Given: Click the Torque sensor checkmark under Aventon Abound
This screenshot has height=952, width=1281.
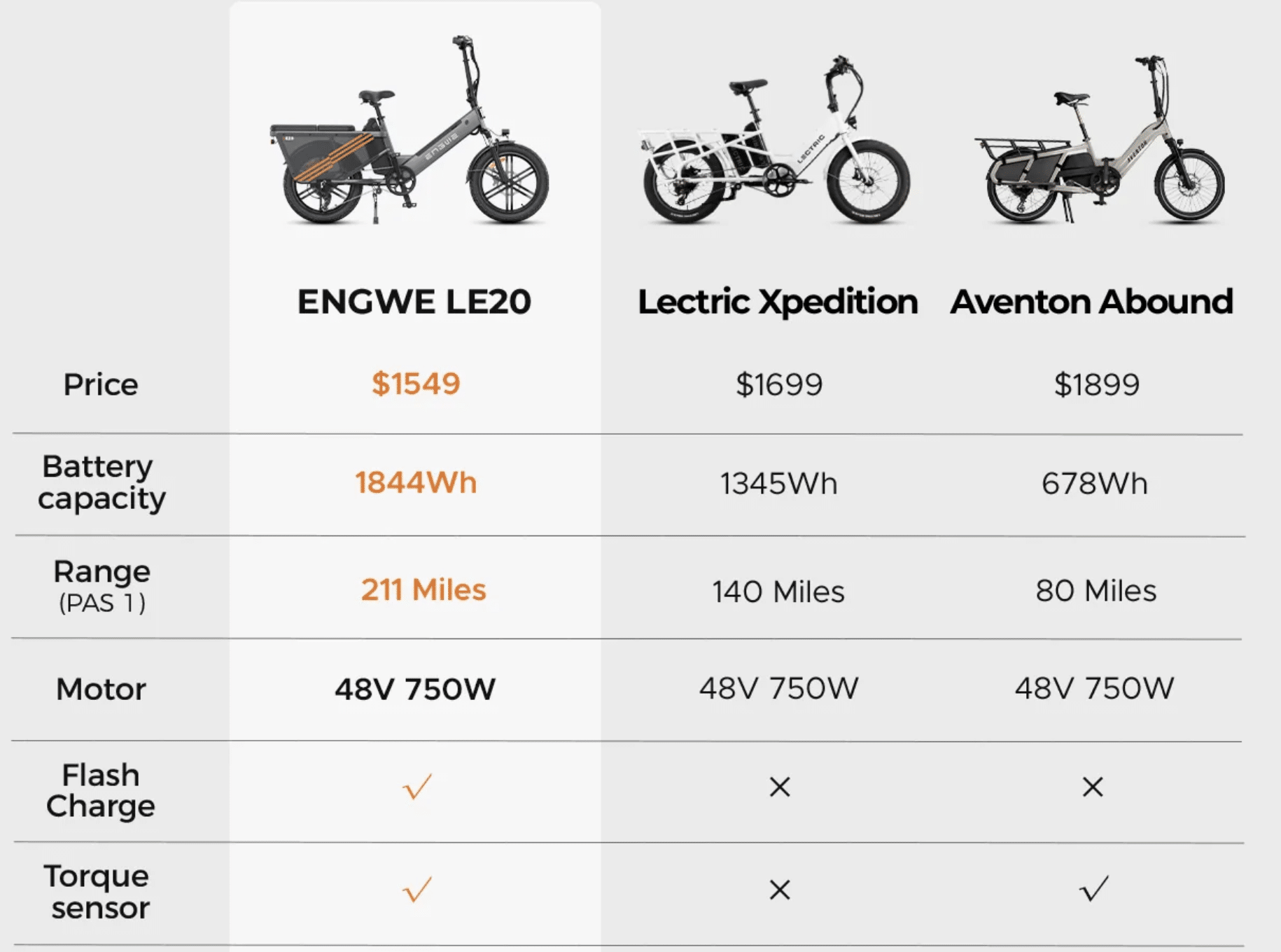Looking at the screenshot, I should tap(1093, 889).
